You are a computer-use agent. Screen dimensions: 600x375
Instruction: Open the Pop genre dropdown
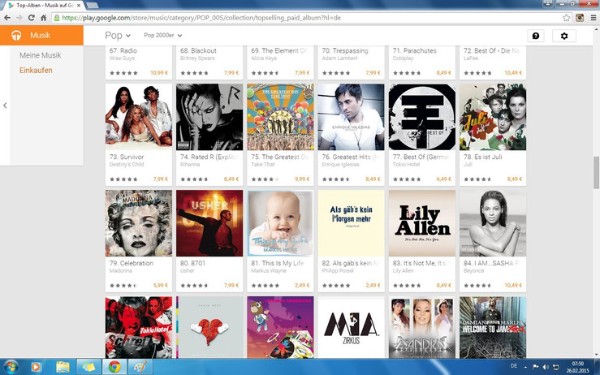coord(117,35)
